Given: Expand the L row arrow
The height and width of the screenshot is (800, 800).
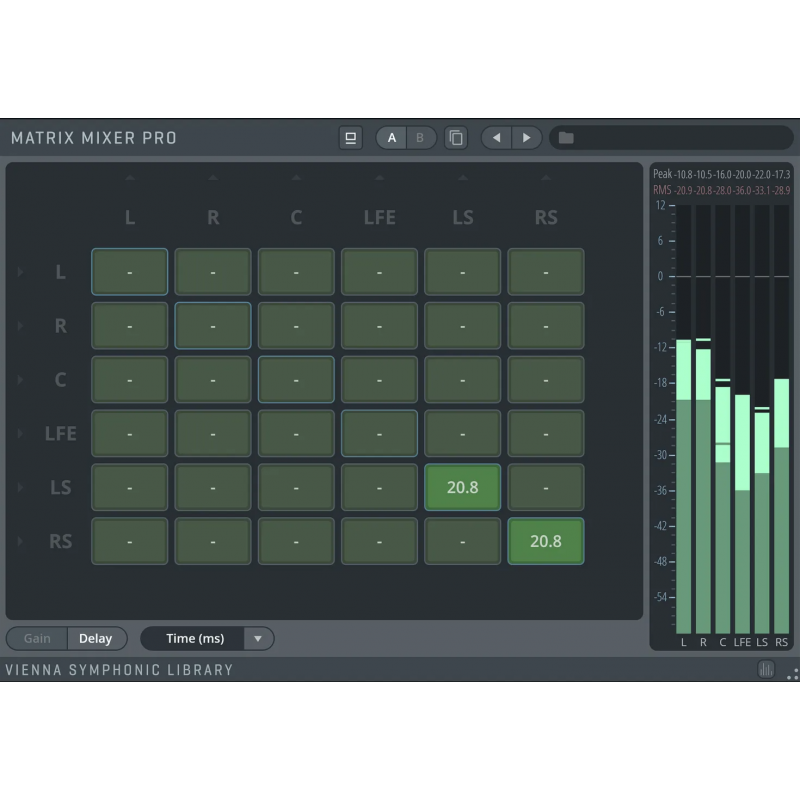Looking at the screenshot, I should (20, 272).
